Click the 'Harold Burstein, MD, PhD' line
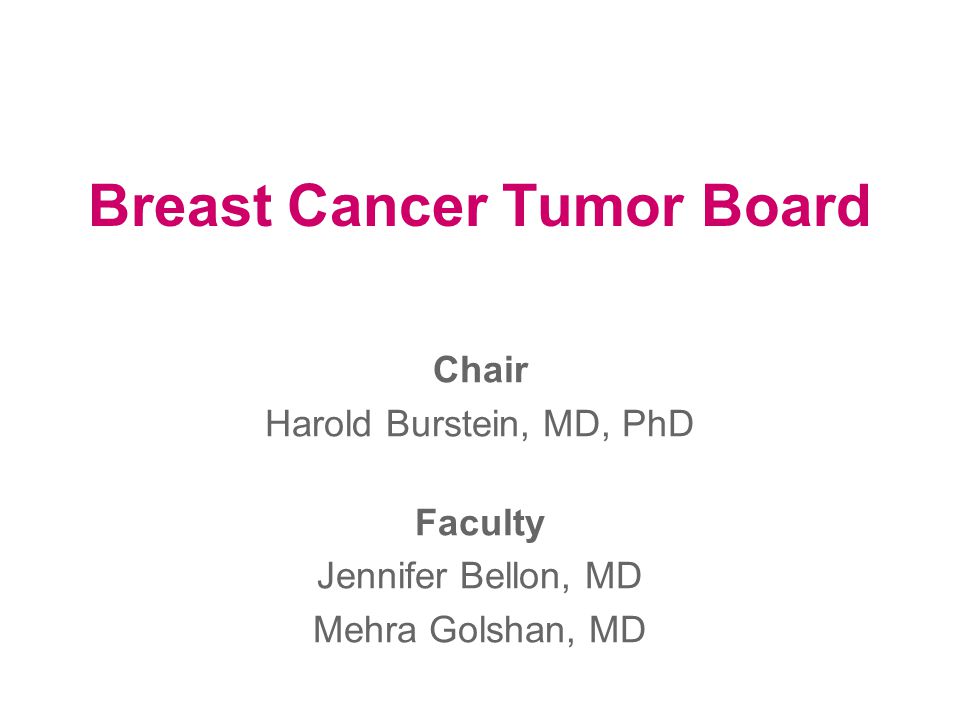This screenshot has height=720, width=960. (x=479, y=424)
